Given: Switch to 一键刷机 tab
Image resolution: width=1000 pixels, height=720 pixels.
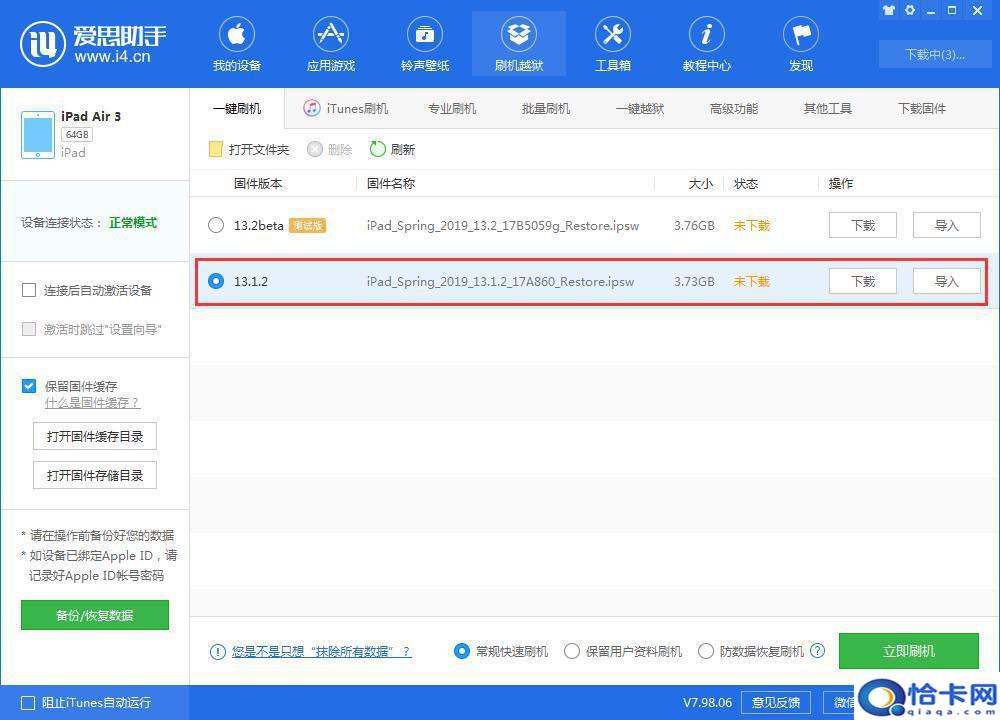Looking at the screenshot, I should coord(237,108).
